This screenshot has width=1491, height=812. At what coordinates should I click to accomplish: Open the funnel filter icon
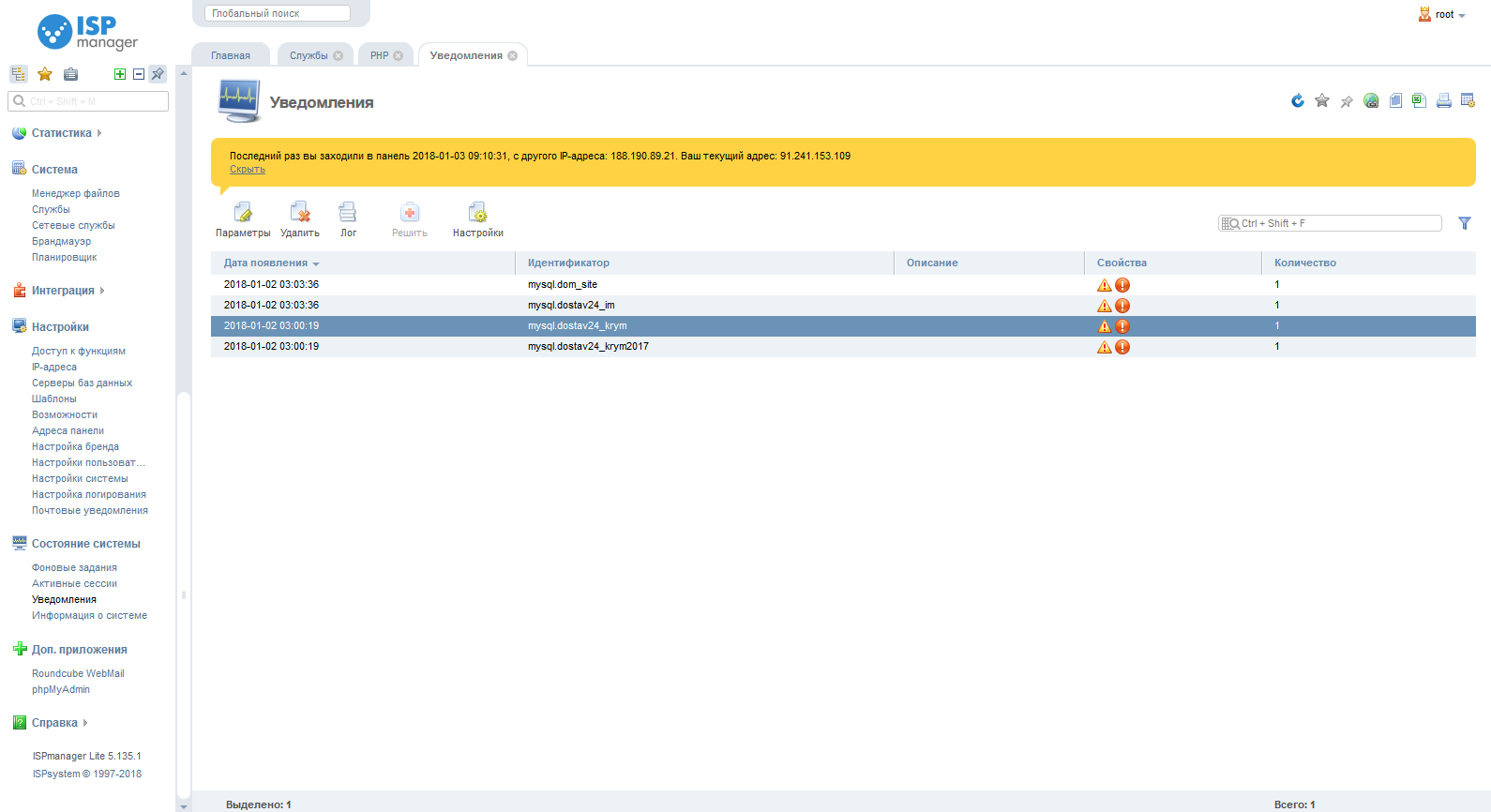point(1465,223)
